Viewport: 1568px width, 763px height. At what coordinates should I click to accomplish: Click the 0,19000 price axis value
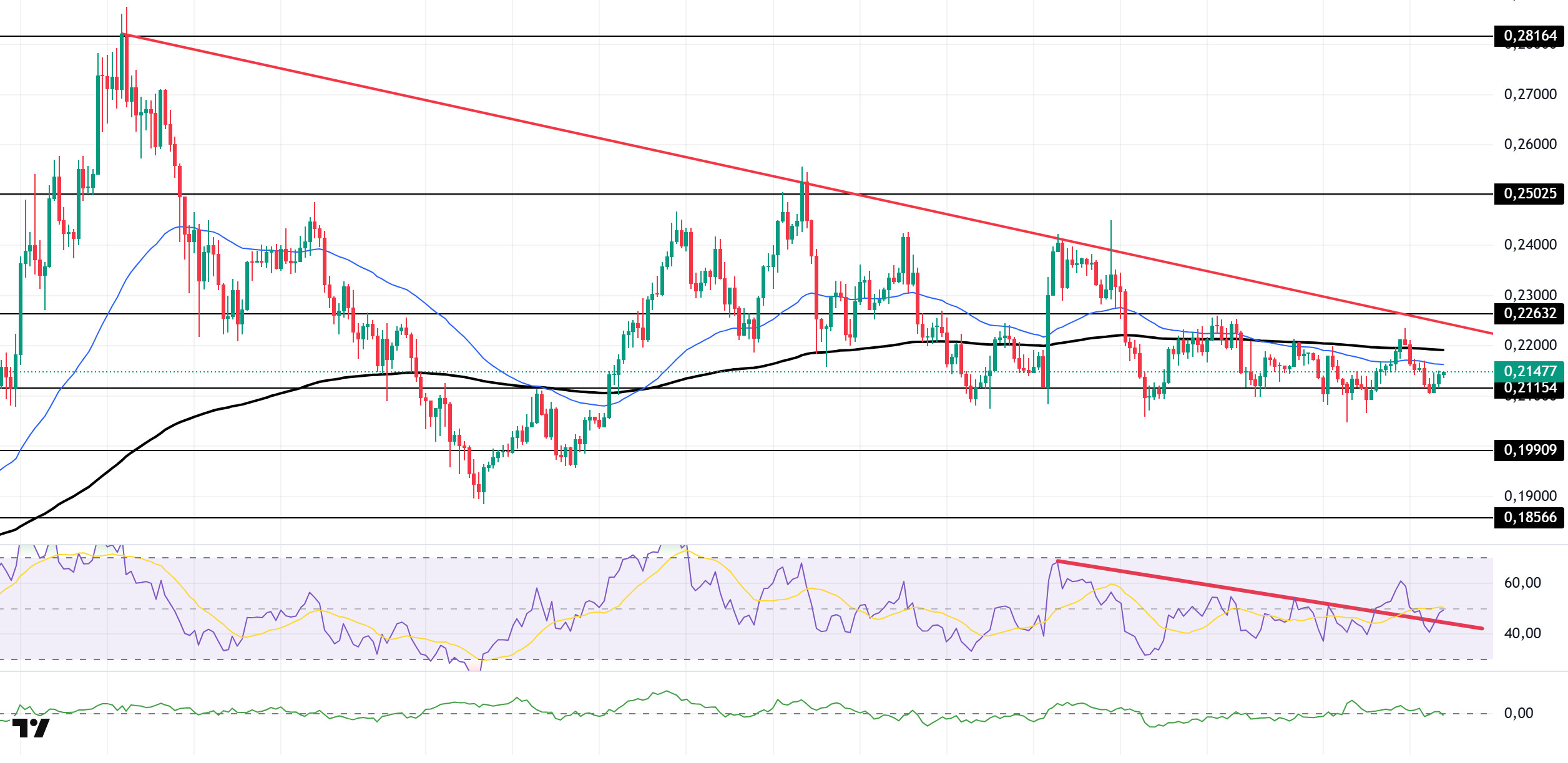(x=1530, y=496)
